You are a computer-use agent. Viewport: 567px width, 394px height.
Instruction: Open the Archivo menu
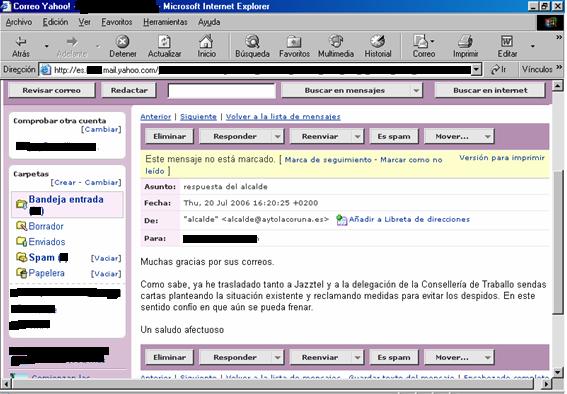click(x=19, y=22)
